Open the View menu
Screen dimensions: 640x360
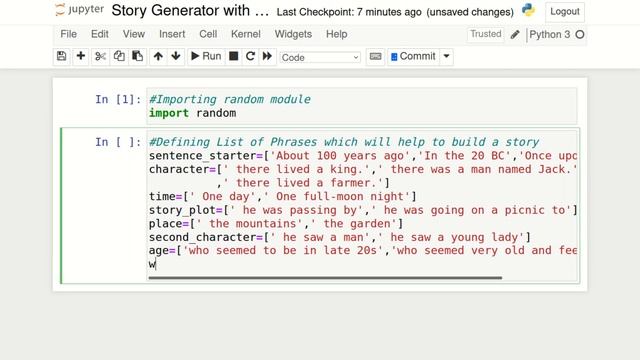(134, 34)
